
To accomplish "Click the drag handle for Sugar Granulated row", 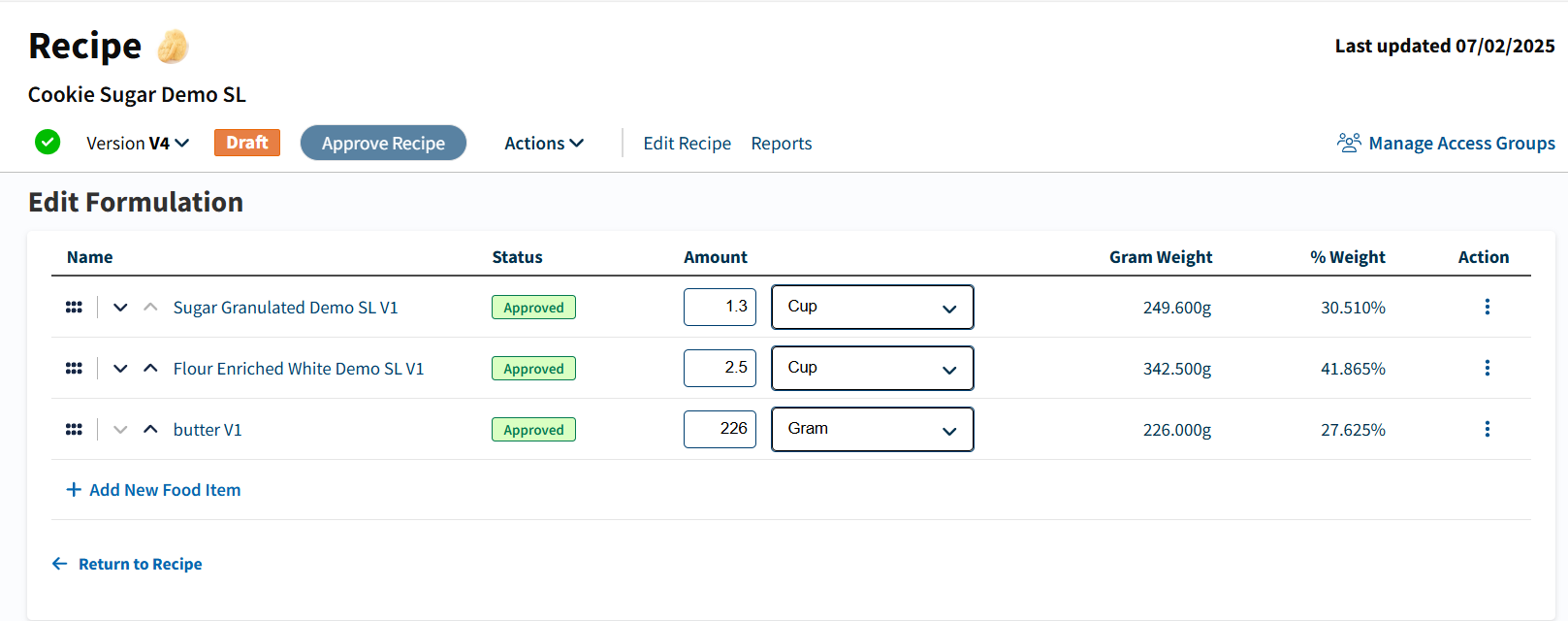I will click(74, 308).
